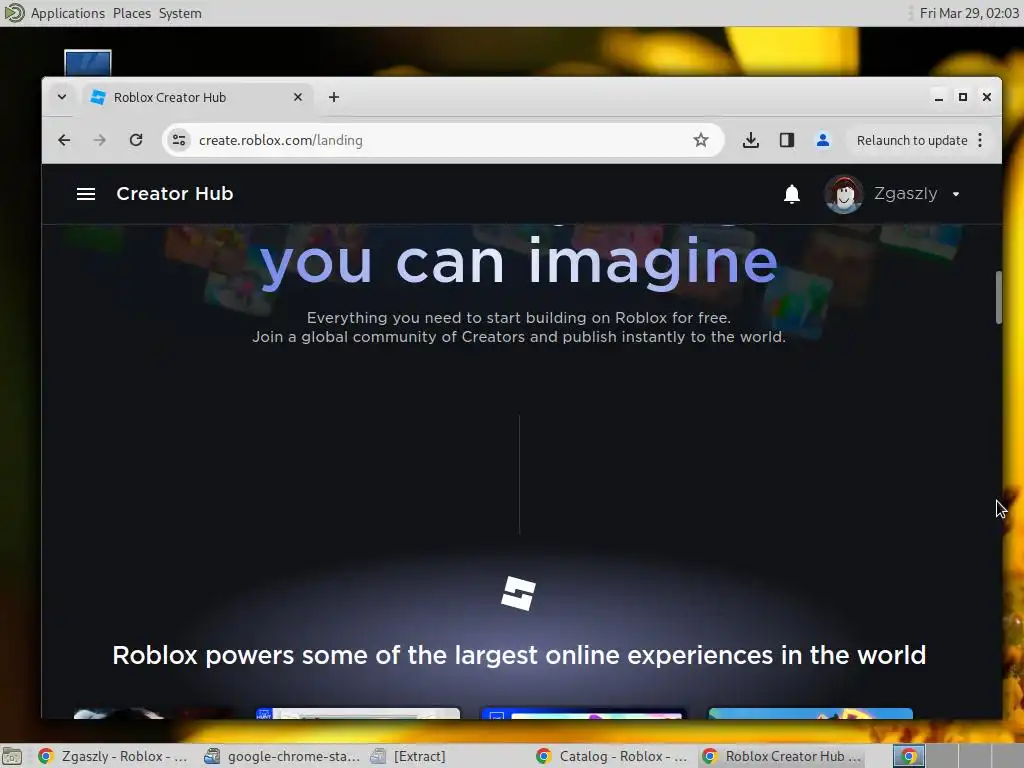Expand the Zgaszly account dropdown arrow
The image size is (1024, 768).
pyautogui.click(x=956, y=194)
